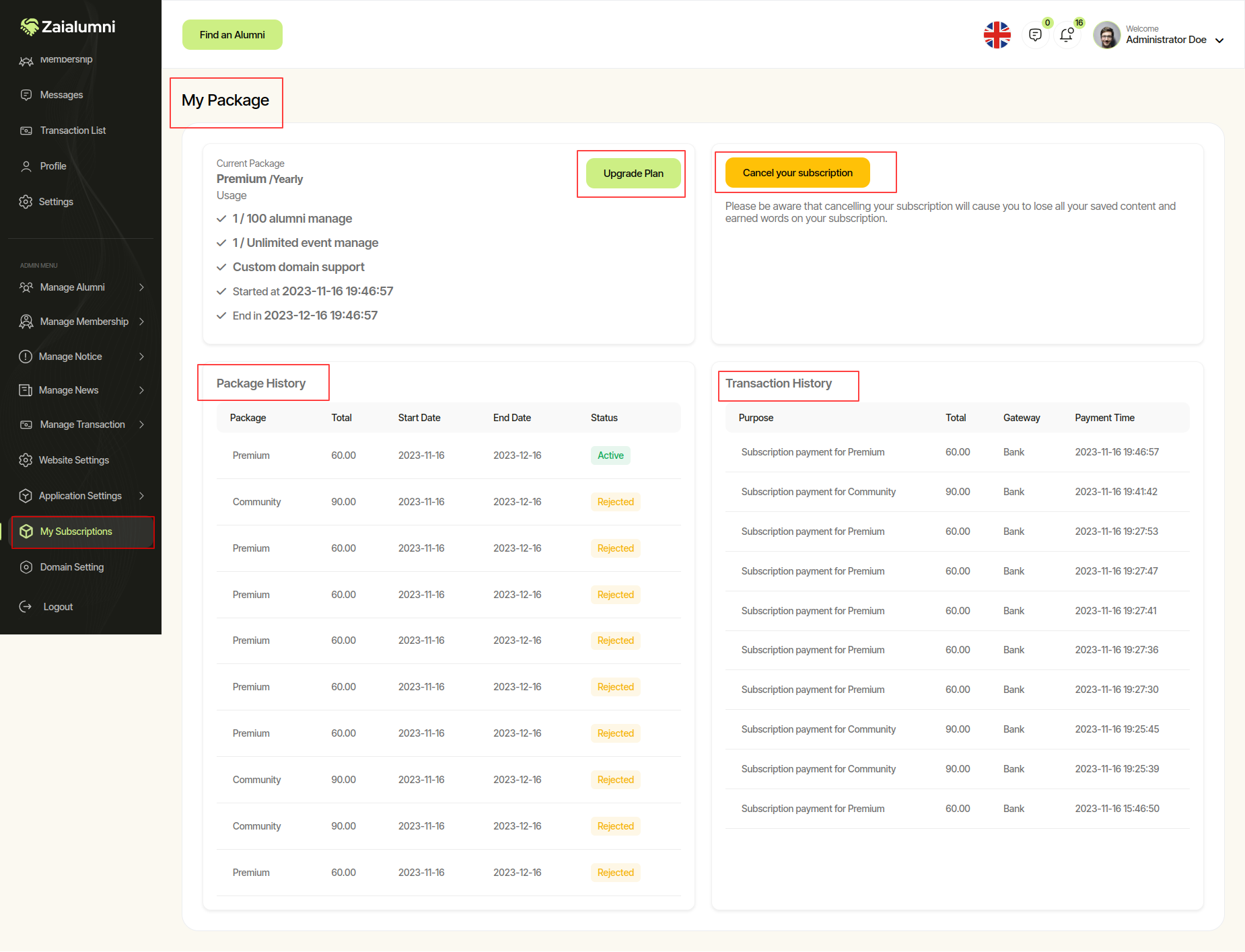This screenshot has height=952, width=1245.
Task: Open Messages from the sidebar
Action: coord(61,95)
